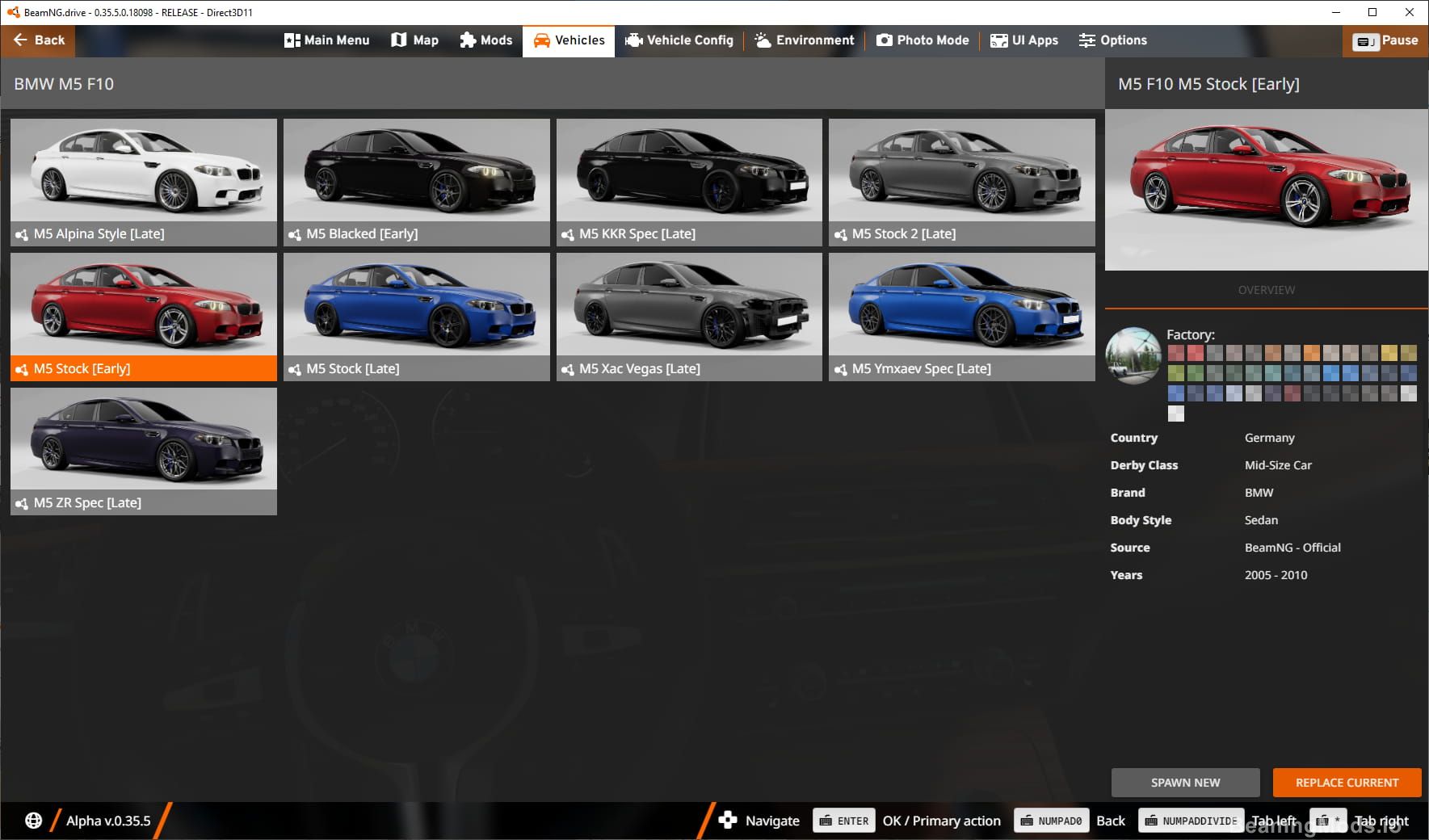Open the Options tab
The image size is (1429, 840).
[x=1113, y=40]
